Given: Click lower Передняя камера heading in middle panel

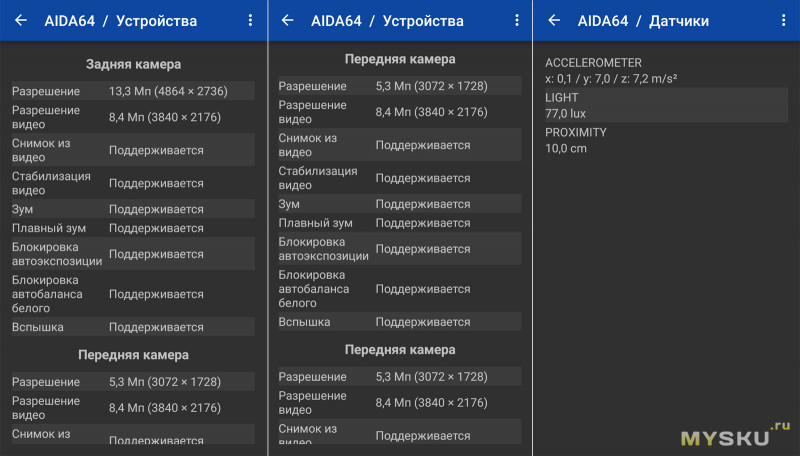Looking at the screenshot, I should [400, 350].
